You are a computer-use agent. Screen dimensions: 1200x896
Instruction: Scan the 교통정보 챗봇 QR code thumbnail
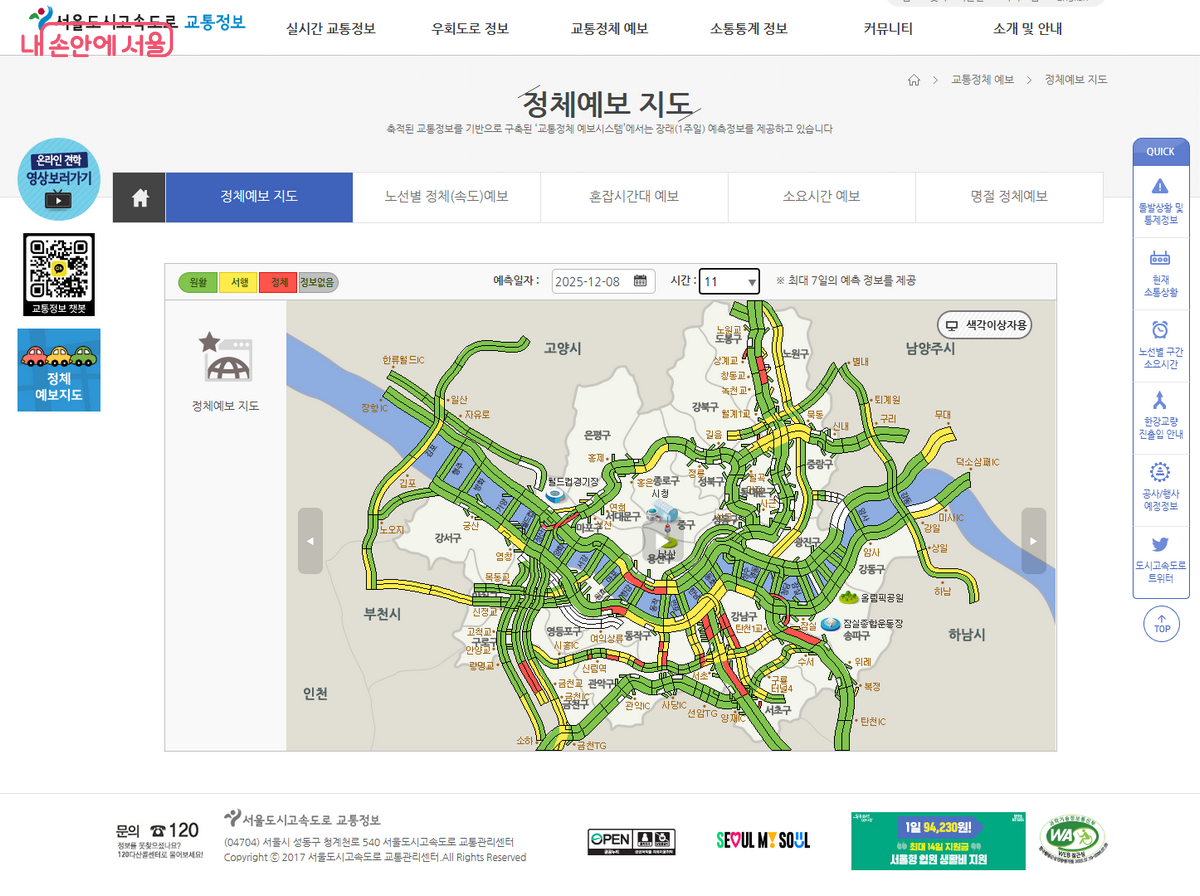pyautogui.click(x=58, y=272)
